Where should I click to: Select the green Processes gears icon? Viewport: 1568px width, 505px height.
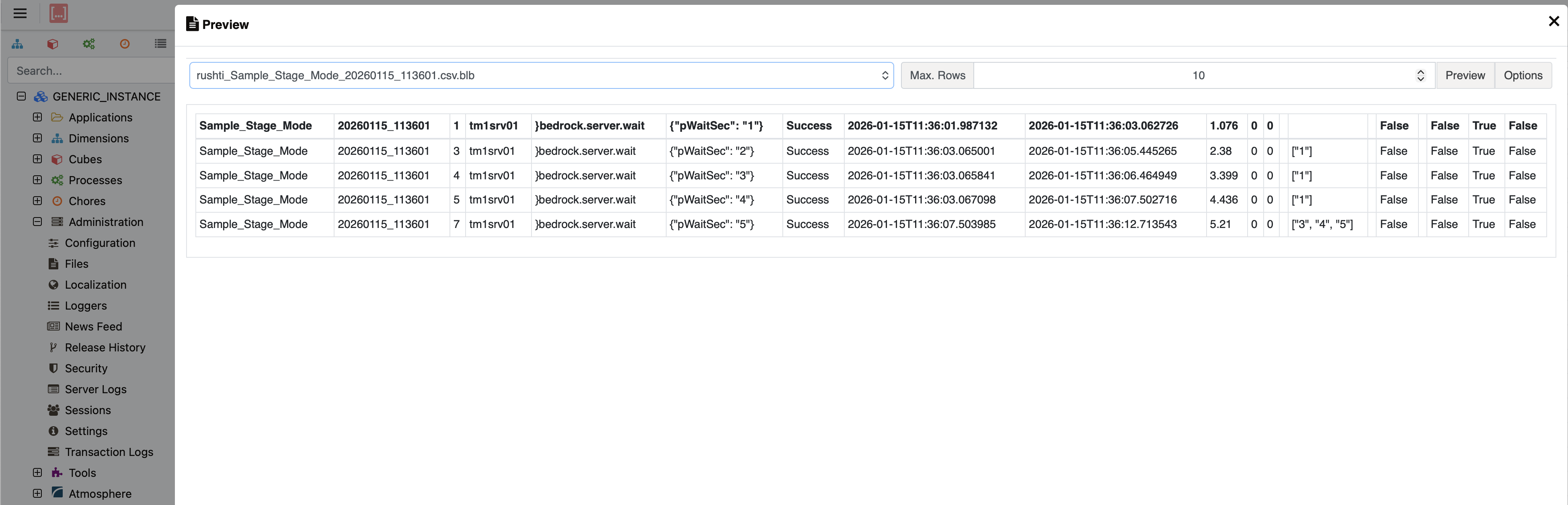(x=89, y=44)
